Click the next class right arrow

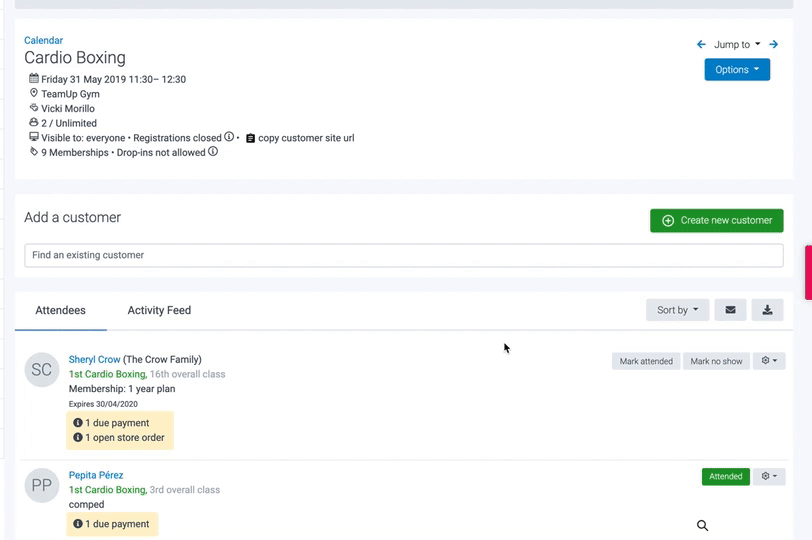774,44
